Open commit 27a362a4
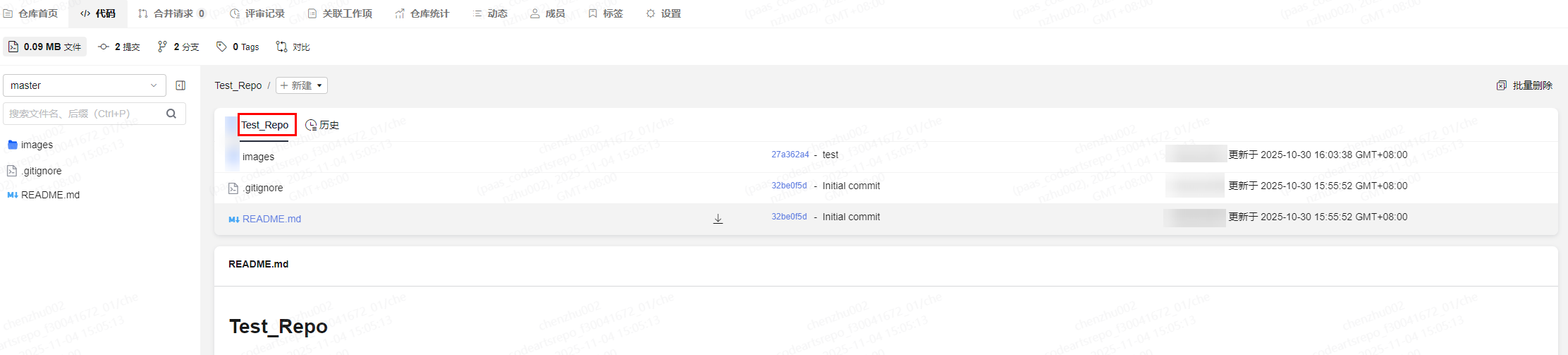The width and height of the screenshot is (1568, 355). pos(790,155)
